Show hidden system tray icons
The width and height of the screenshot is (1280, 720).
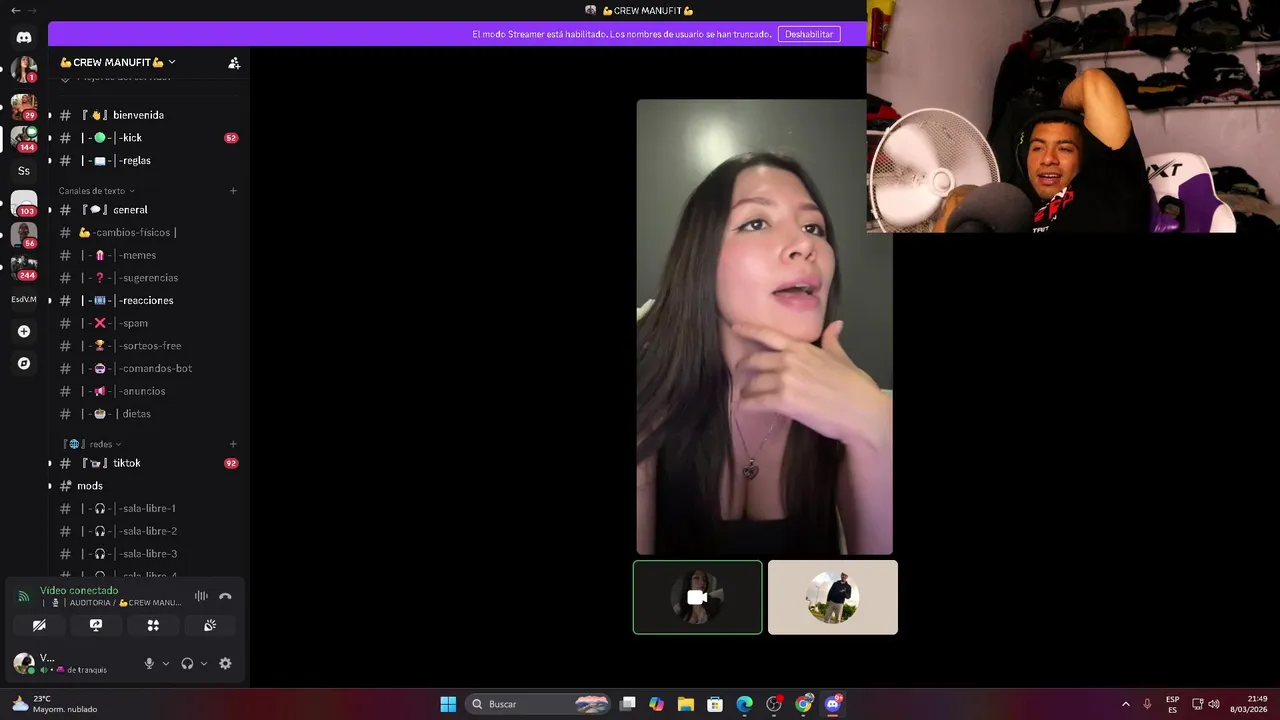(1125, 704)
